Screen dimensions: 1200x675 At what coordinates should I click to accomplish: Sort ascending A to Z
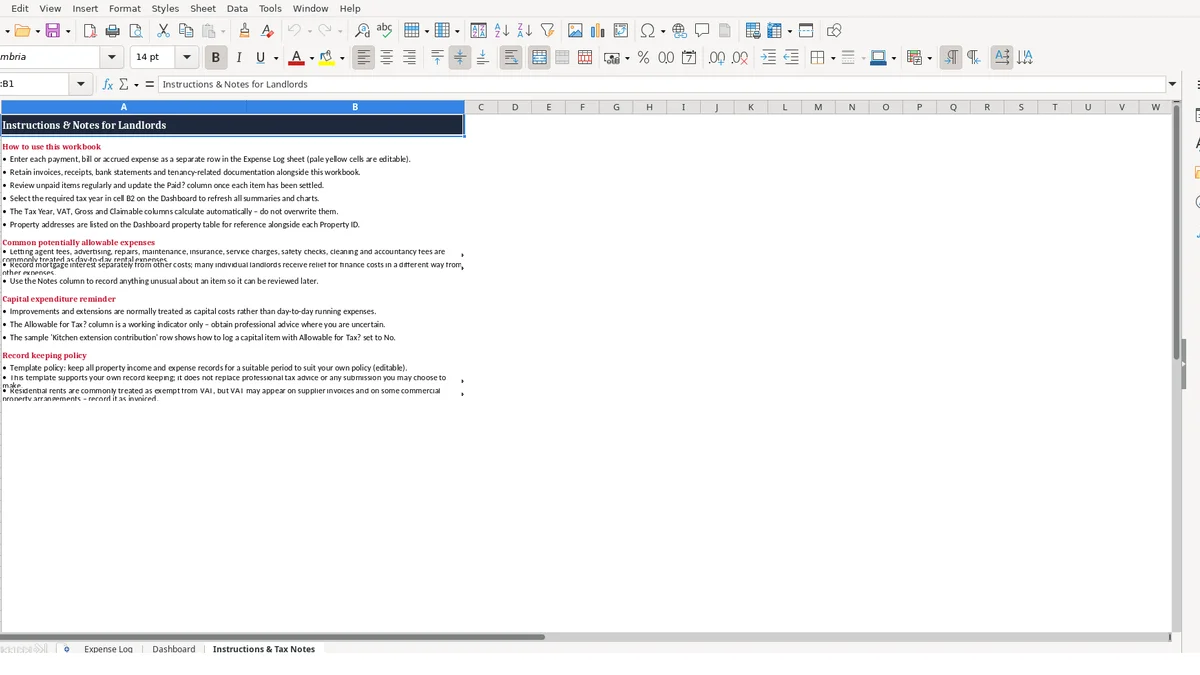(x=503, y=31)
